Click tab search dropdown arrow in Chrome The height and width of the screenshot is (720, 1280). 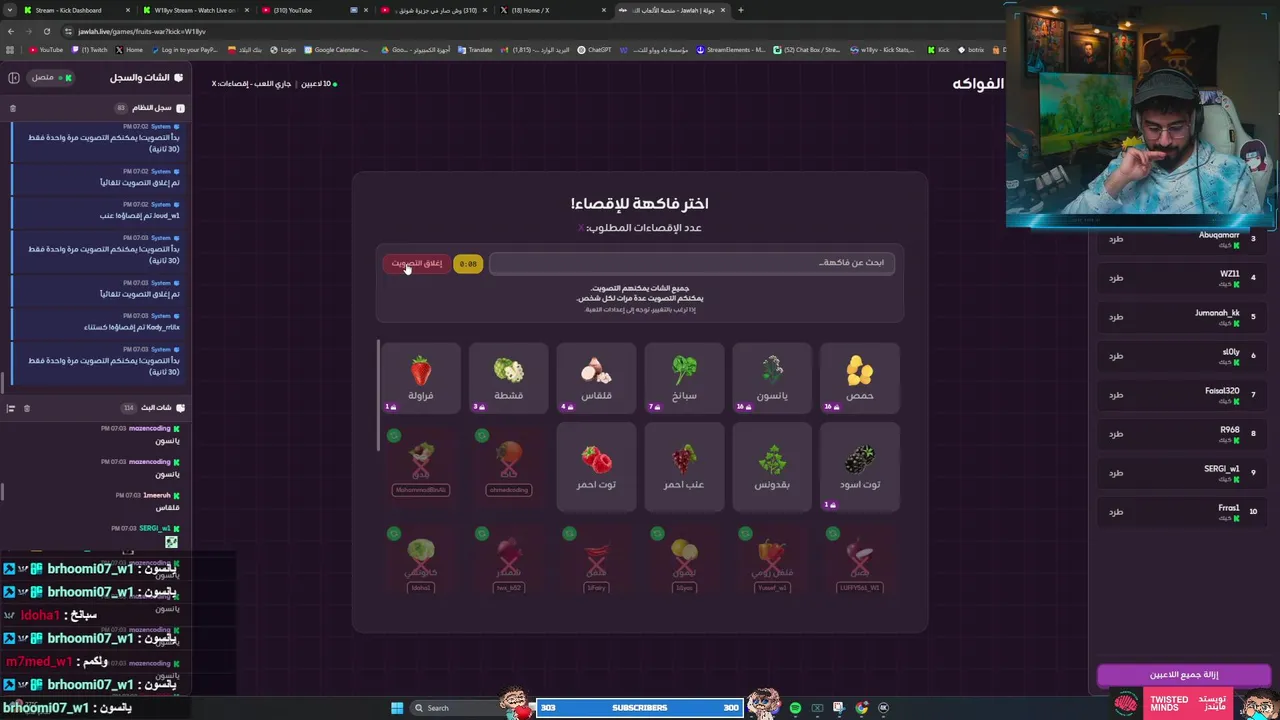pyautogui.click(x=9, y=10)
